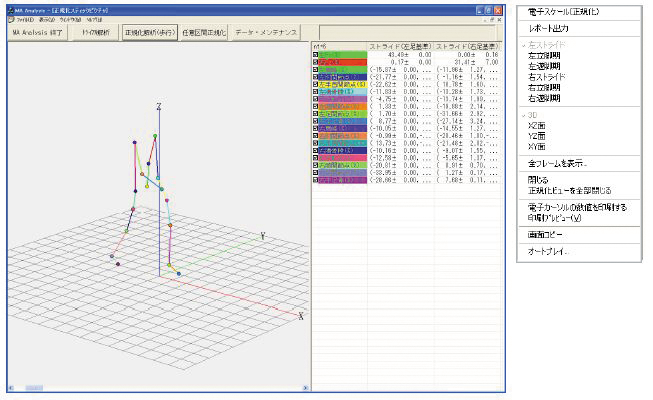
Task: Open データ・メンテナンス tab
Action: (267, 32)
